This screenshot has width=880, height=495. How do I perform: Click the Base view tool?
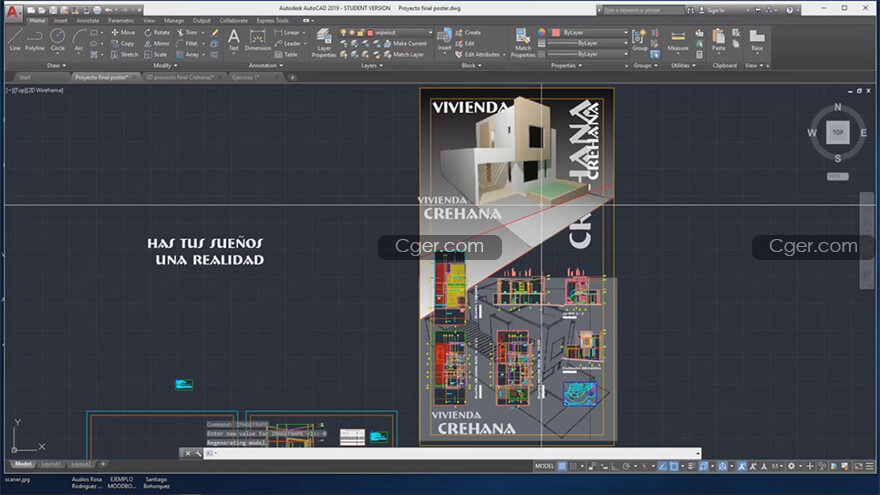point(757,40)
